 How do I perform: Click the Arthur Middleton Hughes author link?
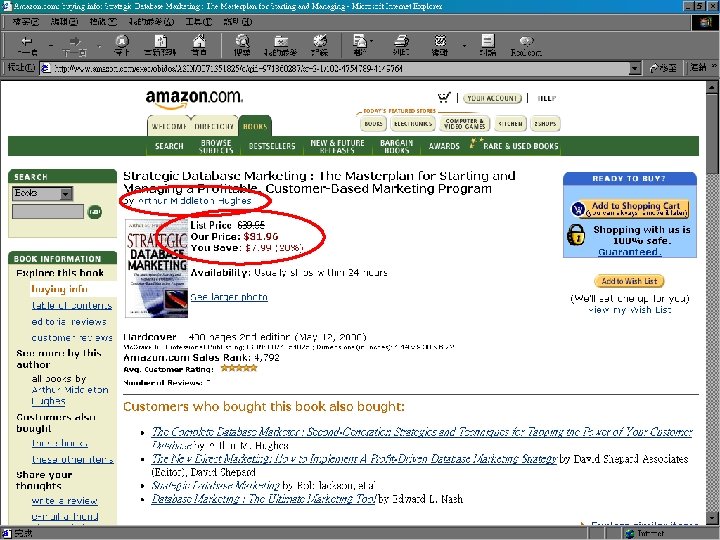(x=194, y=201)
